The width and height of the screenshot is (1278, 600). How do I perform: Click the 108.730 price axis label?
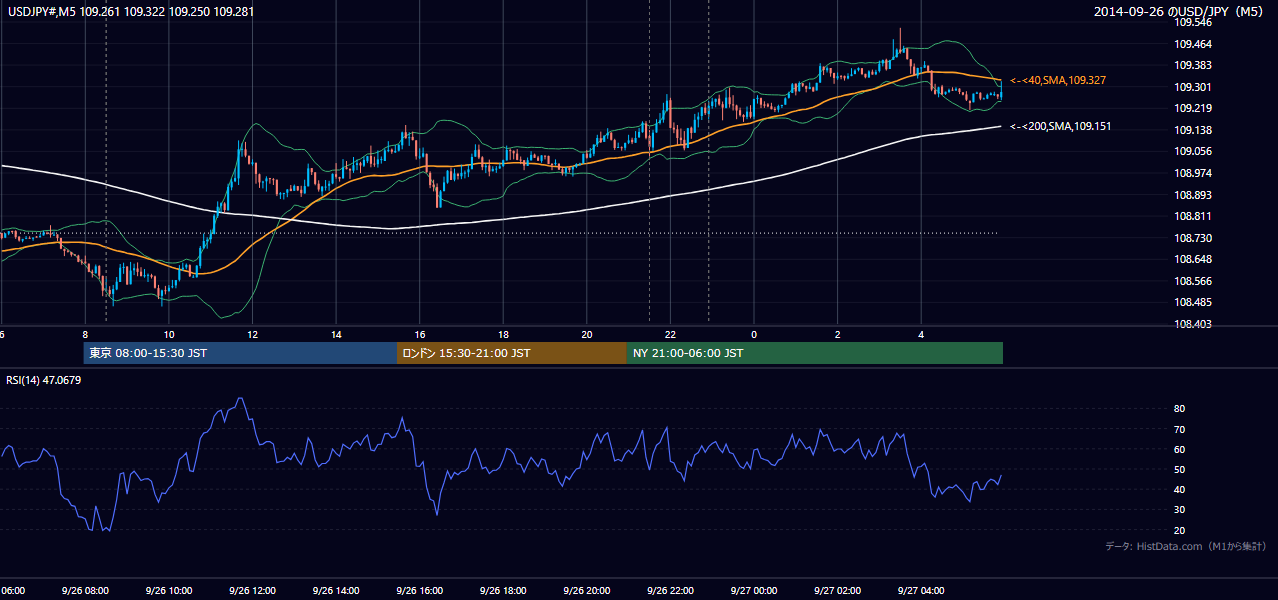1193,238
